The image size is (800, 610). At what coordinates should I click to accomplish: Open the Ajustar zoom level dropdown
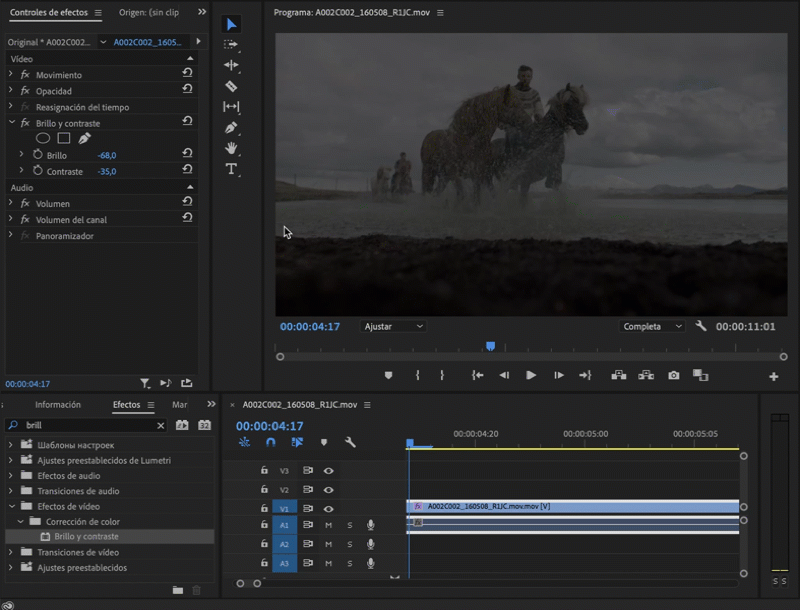coord(393,327)
